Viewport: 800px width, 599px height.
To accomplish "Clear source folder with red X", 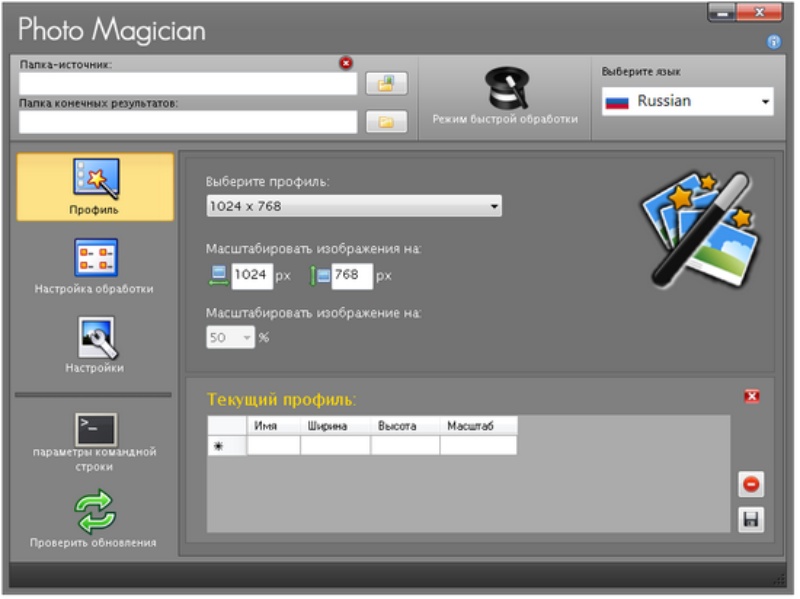I will [x=346, y=63].
